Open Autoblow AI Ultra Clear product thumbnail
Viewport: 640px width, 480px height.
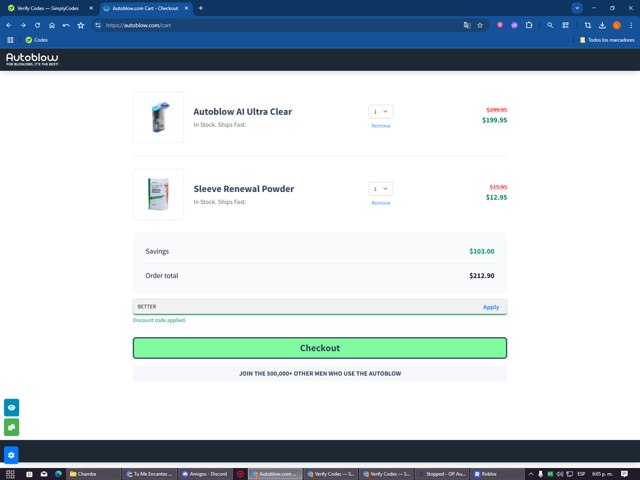tap(158, 117)
